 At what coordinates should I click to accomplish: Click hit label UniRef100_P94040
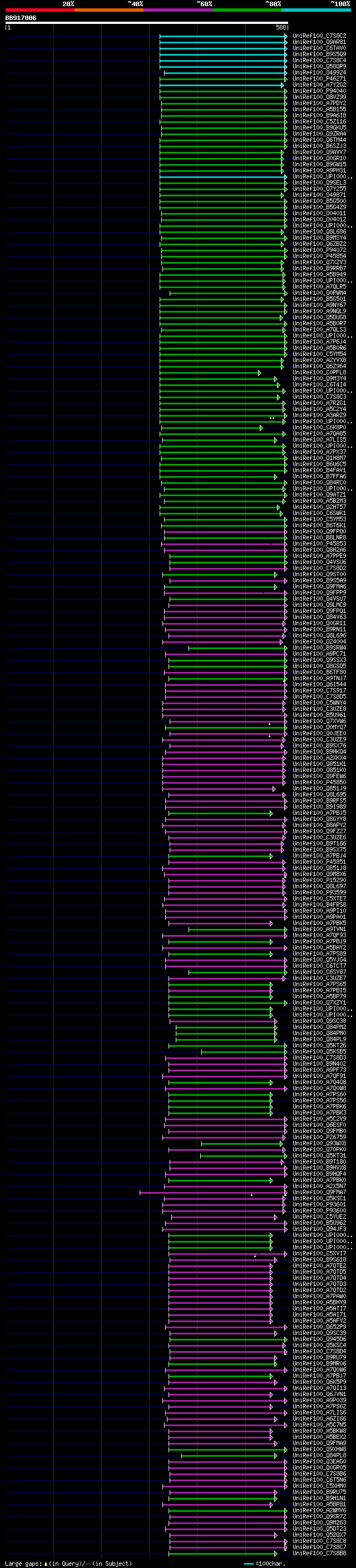pyautogui.click(x=319, y=91)
